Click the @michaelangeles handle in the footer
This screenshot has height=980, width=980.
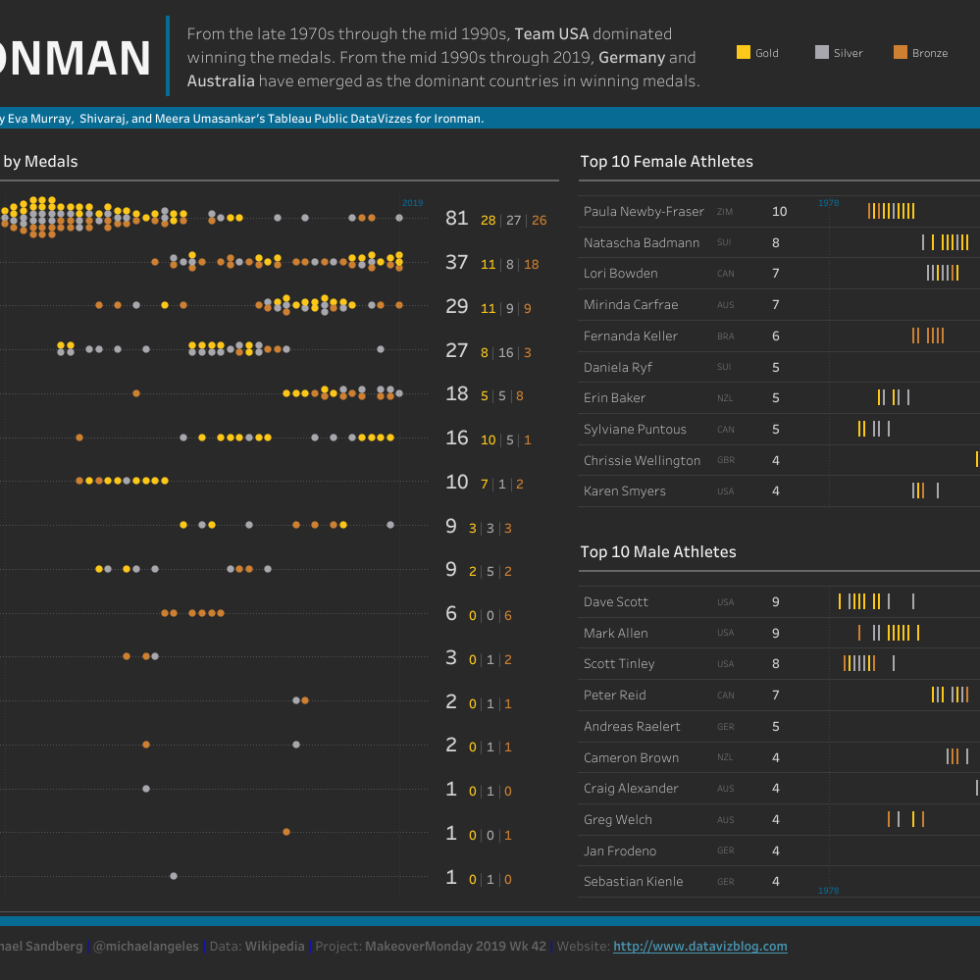point(147,946)
